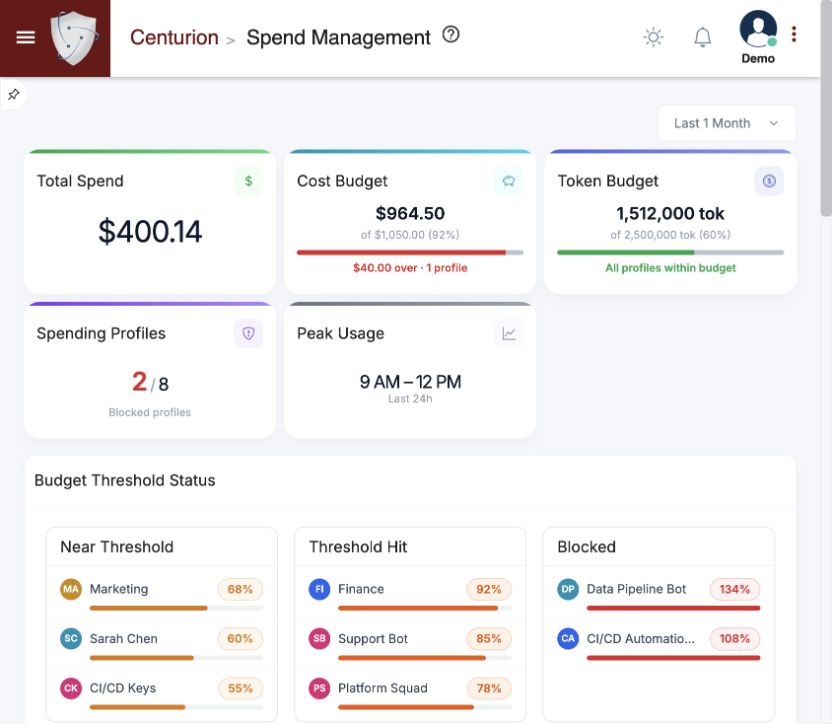Image resolution: width=832 pixels, height=724 pixels.
Task: Open the Demo user profile avatar
Action: (x=758, y=29)
